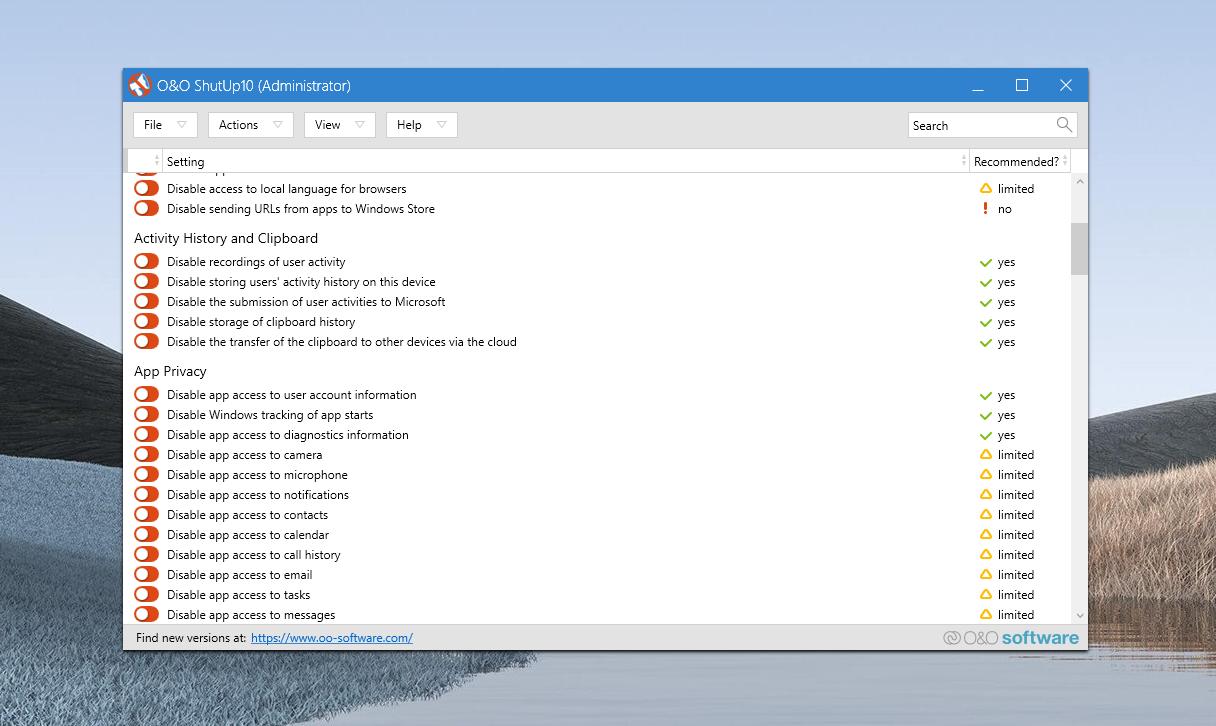1216x726 pixels.
Task: Click yellow limited icon for messages access row
Action: [986, 615]
